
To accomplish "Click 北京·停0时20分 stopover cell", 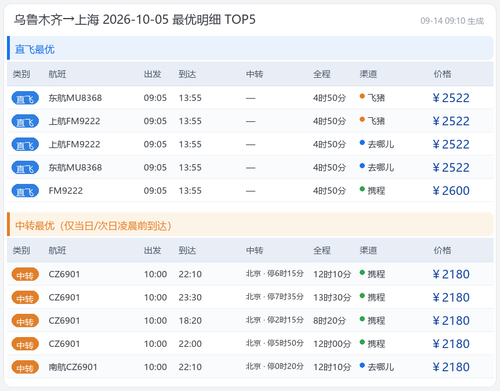I will point(275,366).
